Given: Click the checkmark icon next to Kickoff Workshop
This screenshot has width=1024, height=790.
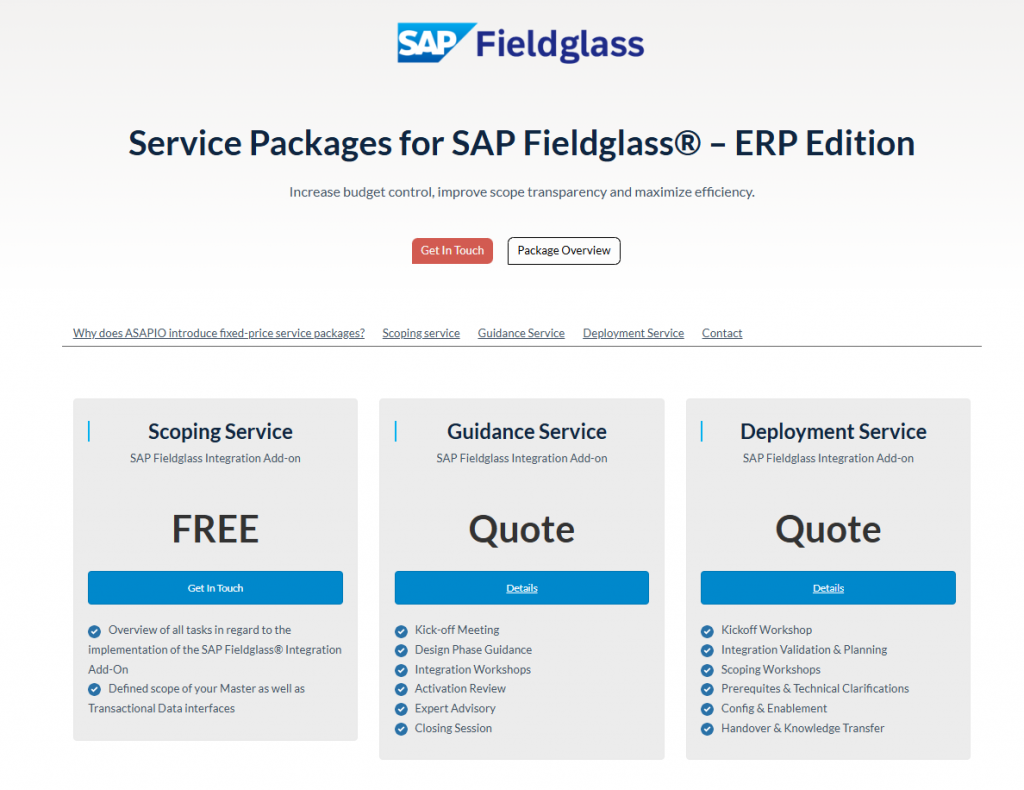Looking at the screenshot, I should point(708,630).
